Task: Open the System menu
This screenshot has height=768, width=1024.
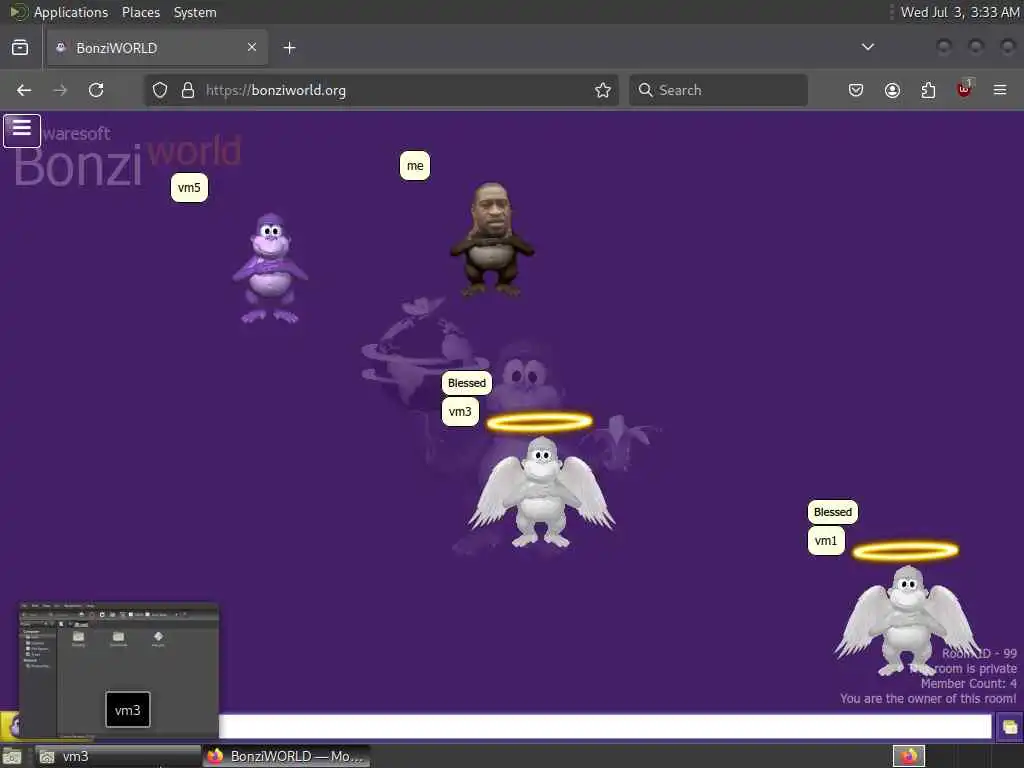Action: pos(195,12)
